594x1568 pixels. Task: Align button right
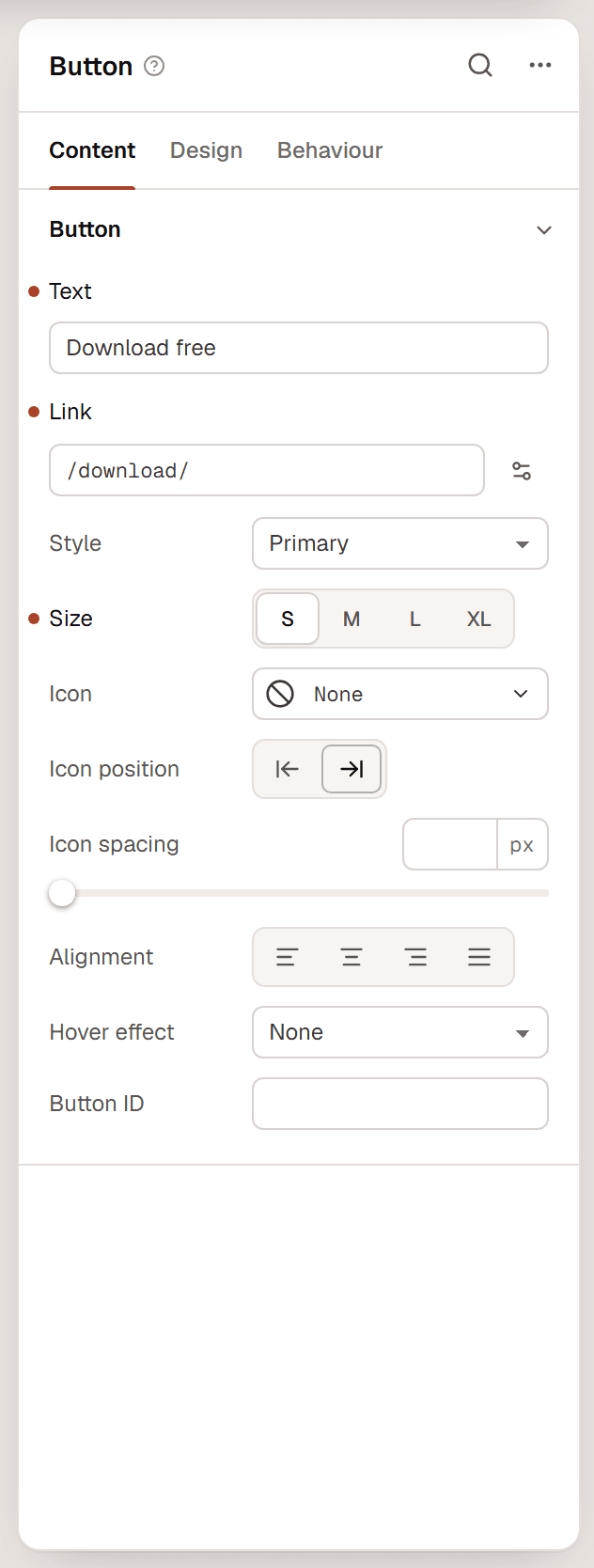415,957
